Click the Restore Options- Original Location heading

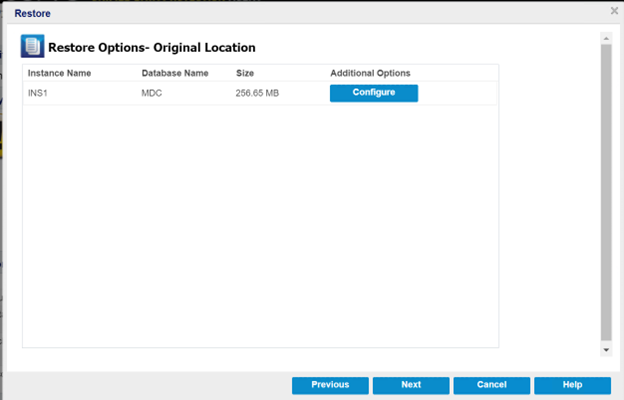pyautogui.click(x=152, y=47)
